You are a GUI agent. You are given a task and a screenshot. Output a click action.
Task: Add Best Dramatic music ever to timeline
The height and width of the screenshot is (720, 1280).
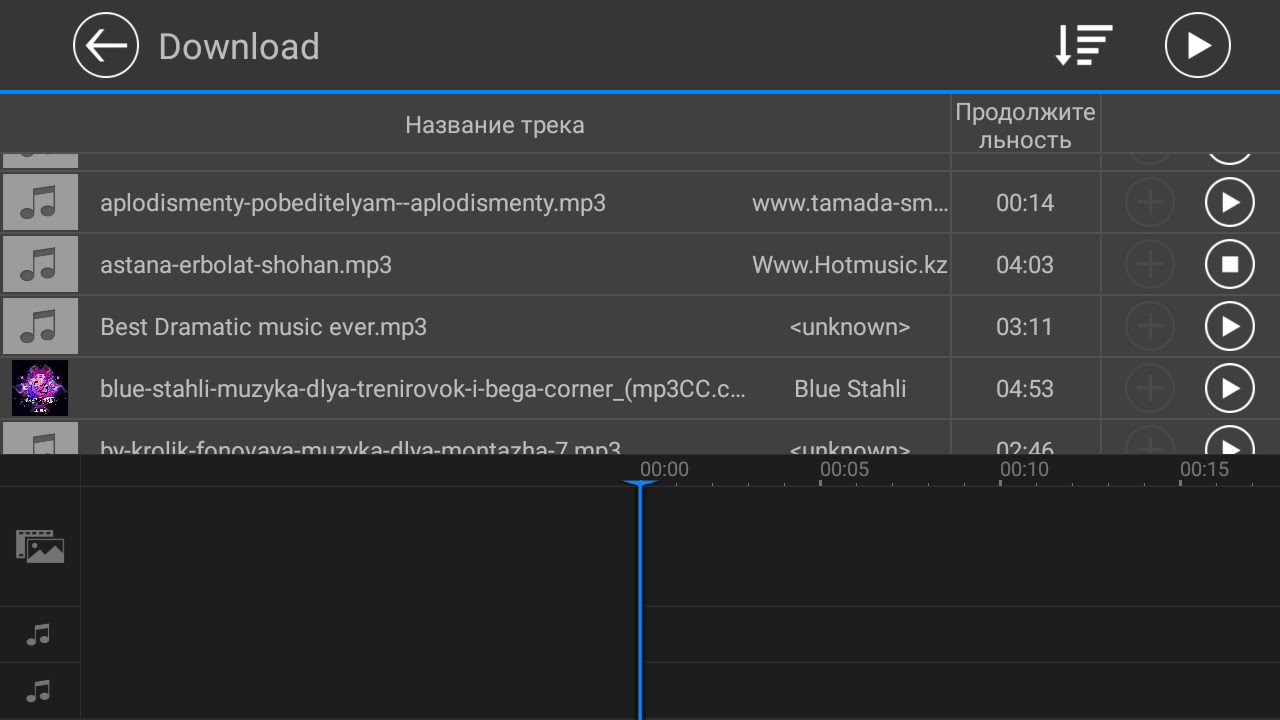(x=1150, y=327)
